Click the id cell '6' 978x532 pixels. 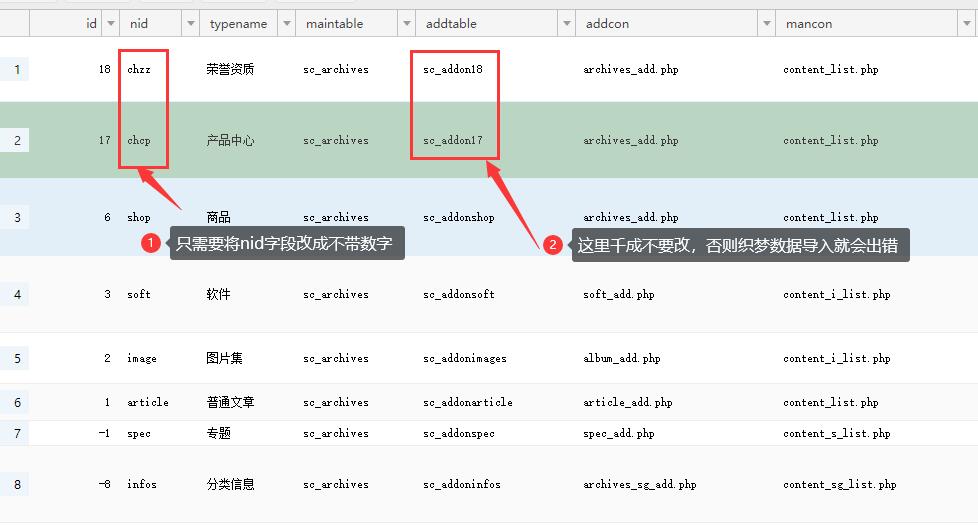107,218
